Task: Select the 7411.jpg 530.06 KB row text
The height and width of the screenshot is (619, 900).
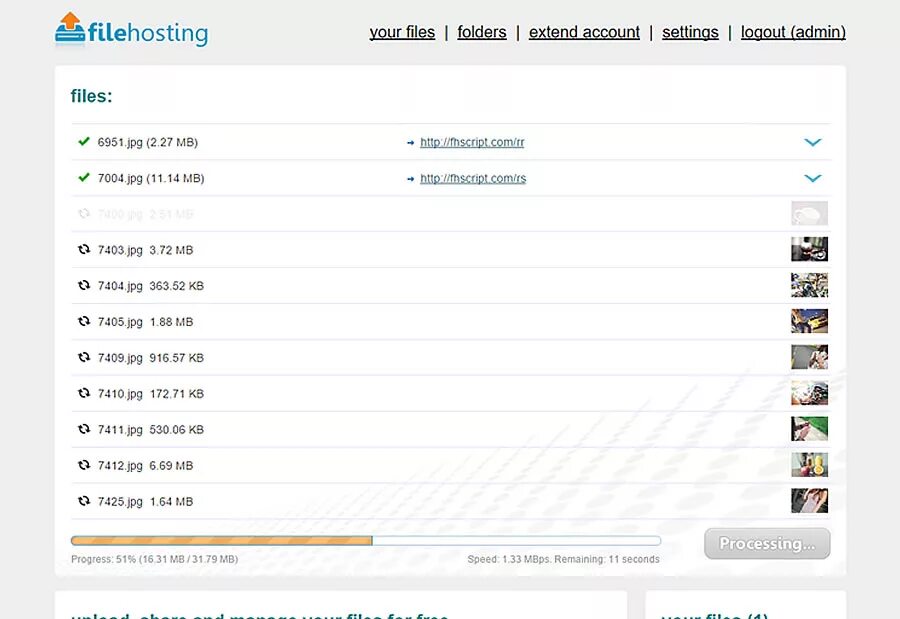Action: [150, 430]
